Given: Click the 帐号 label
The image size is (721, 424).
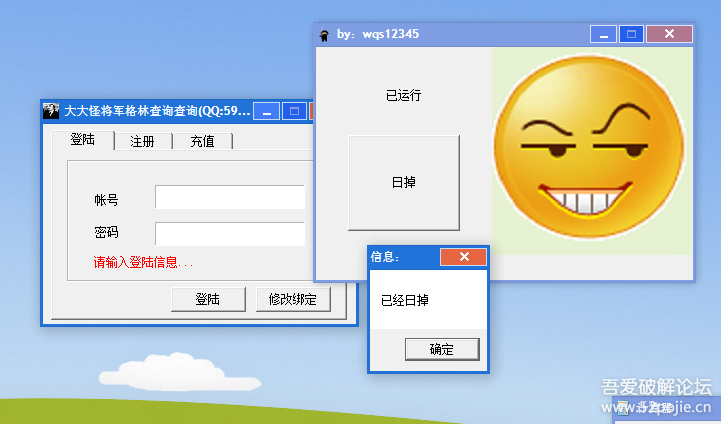Looking at the screenshot, I should coord(106,200).
